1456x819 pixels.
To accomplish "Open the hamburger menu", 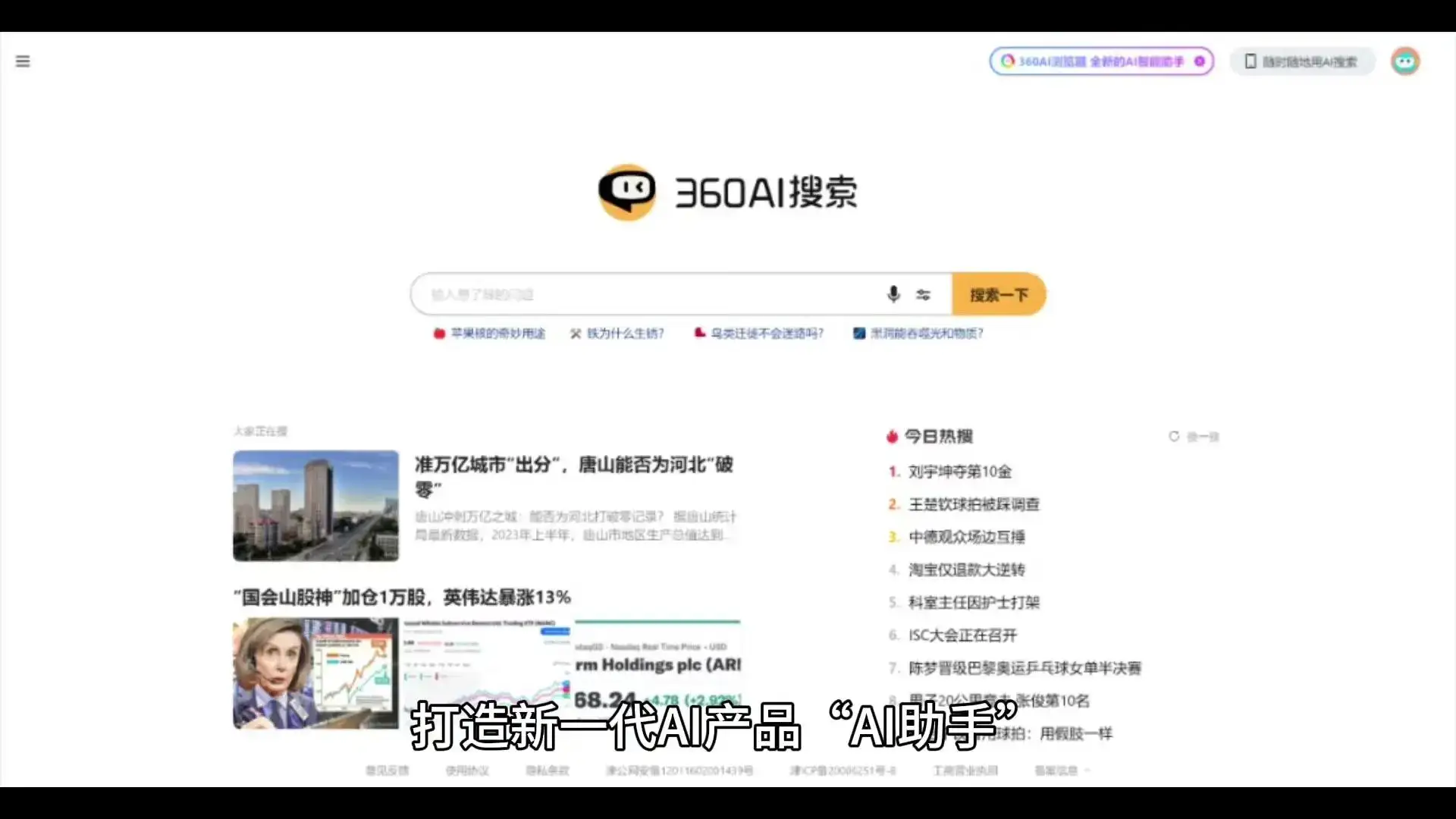I will coord(22,61).
